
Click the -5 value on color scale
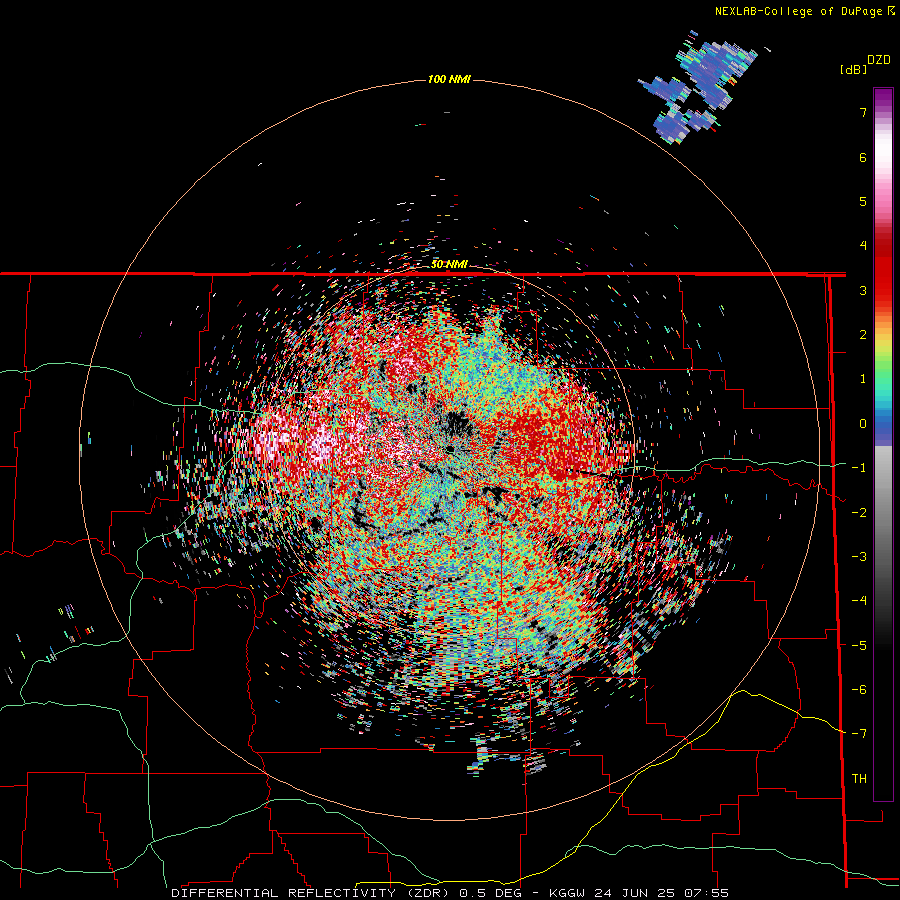click(859, 646)
